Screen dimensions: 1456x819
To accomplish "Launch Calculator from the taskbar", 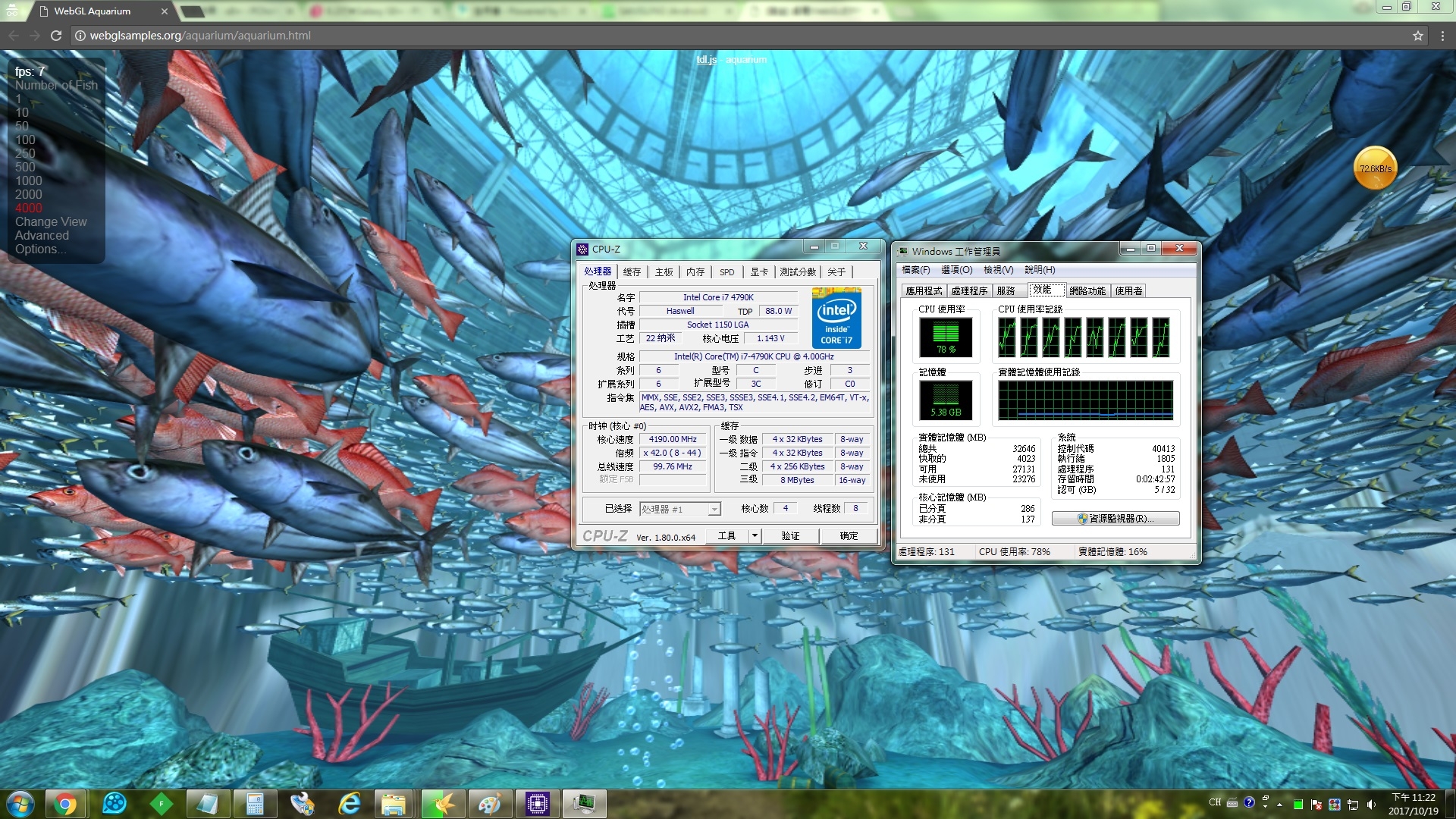I will click(x=255, y=804).
